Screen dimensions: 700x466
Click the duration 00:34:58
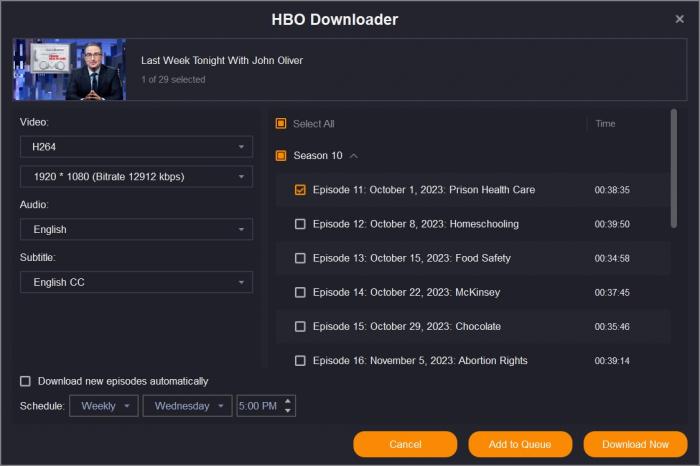tap(612, 258)
